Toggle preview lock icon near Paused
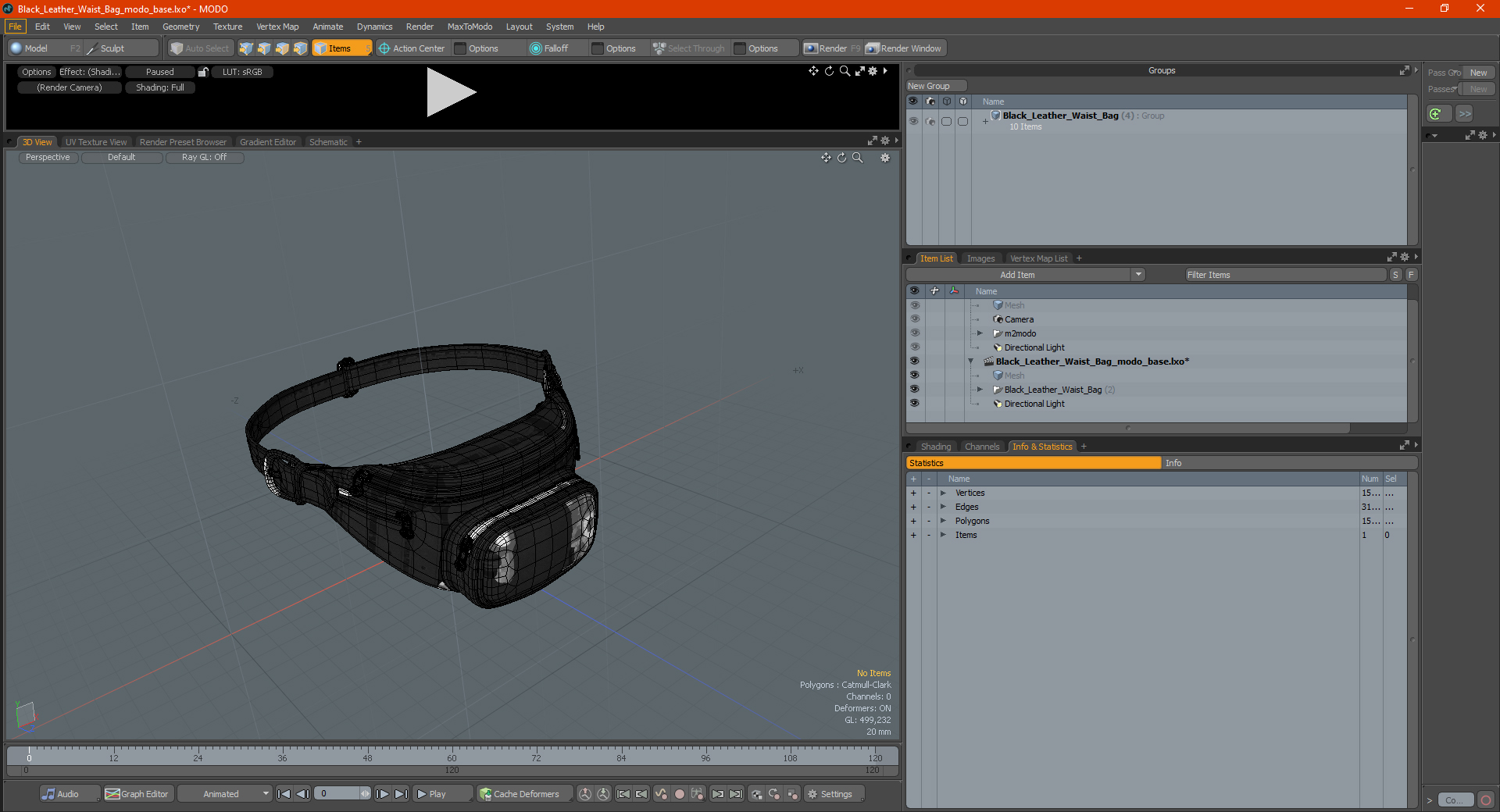Image resolution: width=1500 pixels, height=812 pixels. tap(203, 72)
